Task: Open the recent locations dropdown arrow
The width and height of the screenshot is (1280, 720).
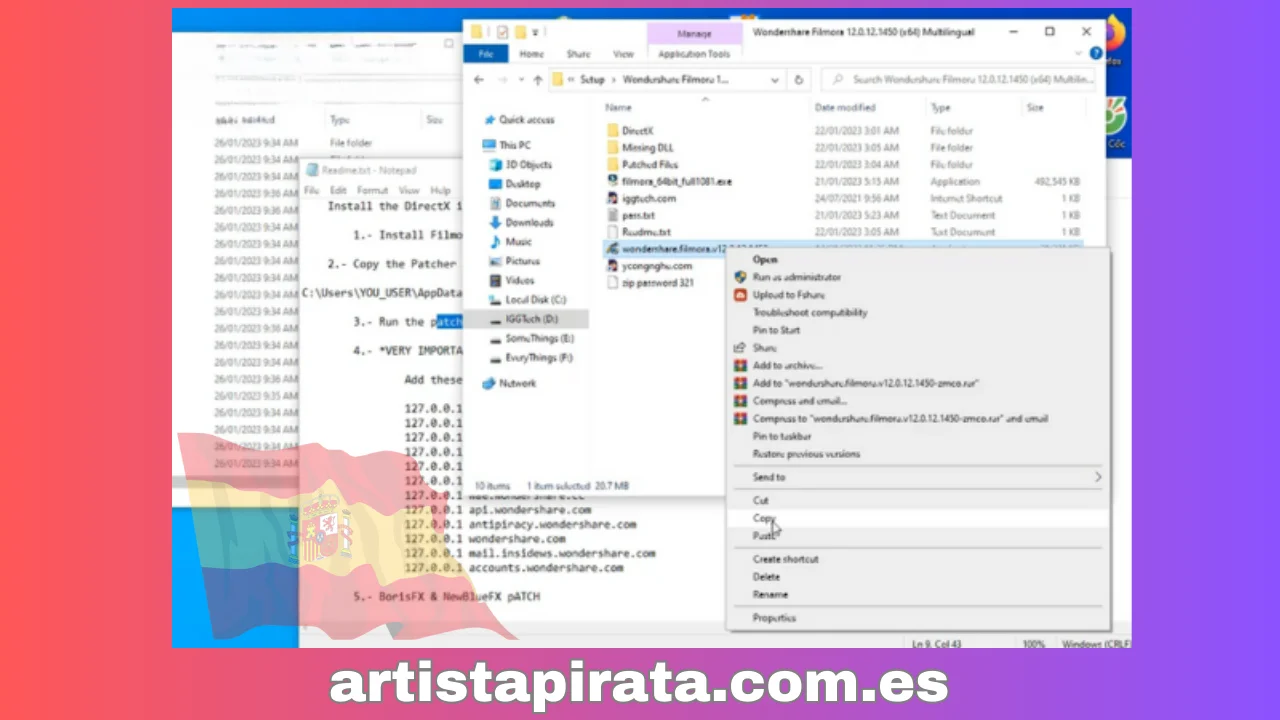Action: [520, 80]
